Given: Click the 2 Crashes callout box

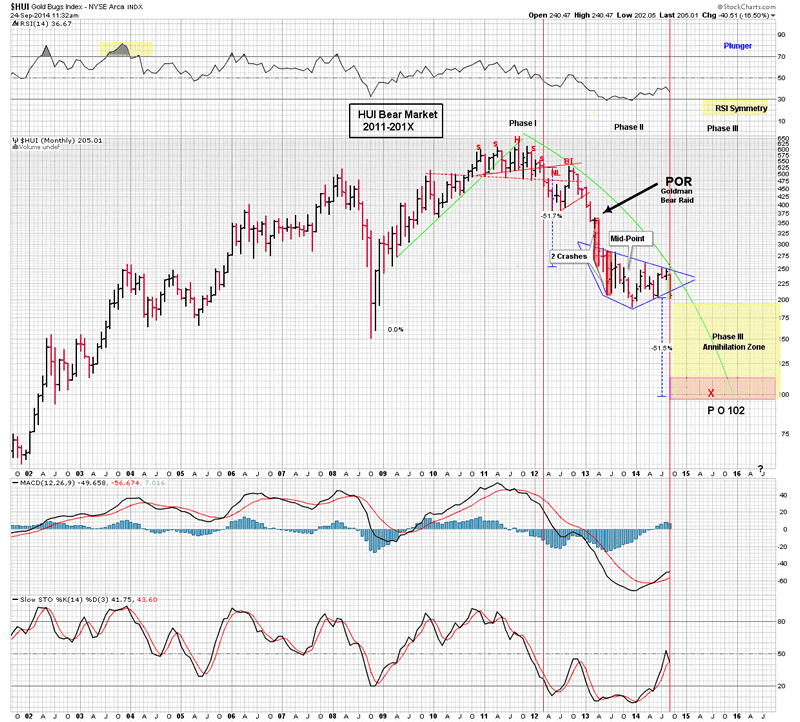Looking at the screenshot, I should point(569,257).
